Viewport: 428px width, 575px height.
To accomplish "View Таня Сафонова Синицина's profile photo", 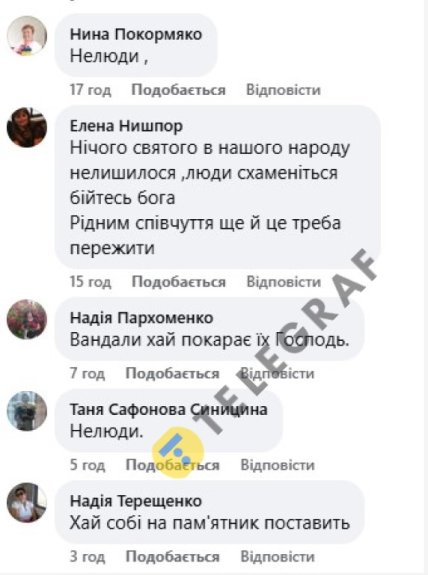I will [27, 411].
